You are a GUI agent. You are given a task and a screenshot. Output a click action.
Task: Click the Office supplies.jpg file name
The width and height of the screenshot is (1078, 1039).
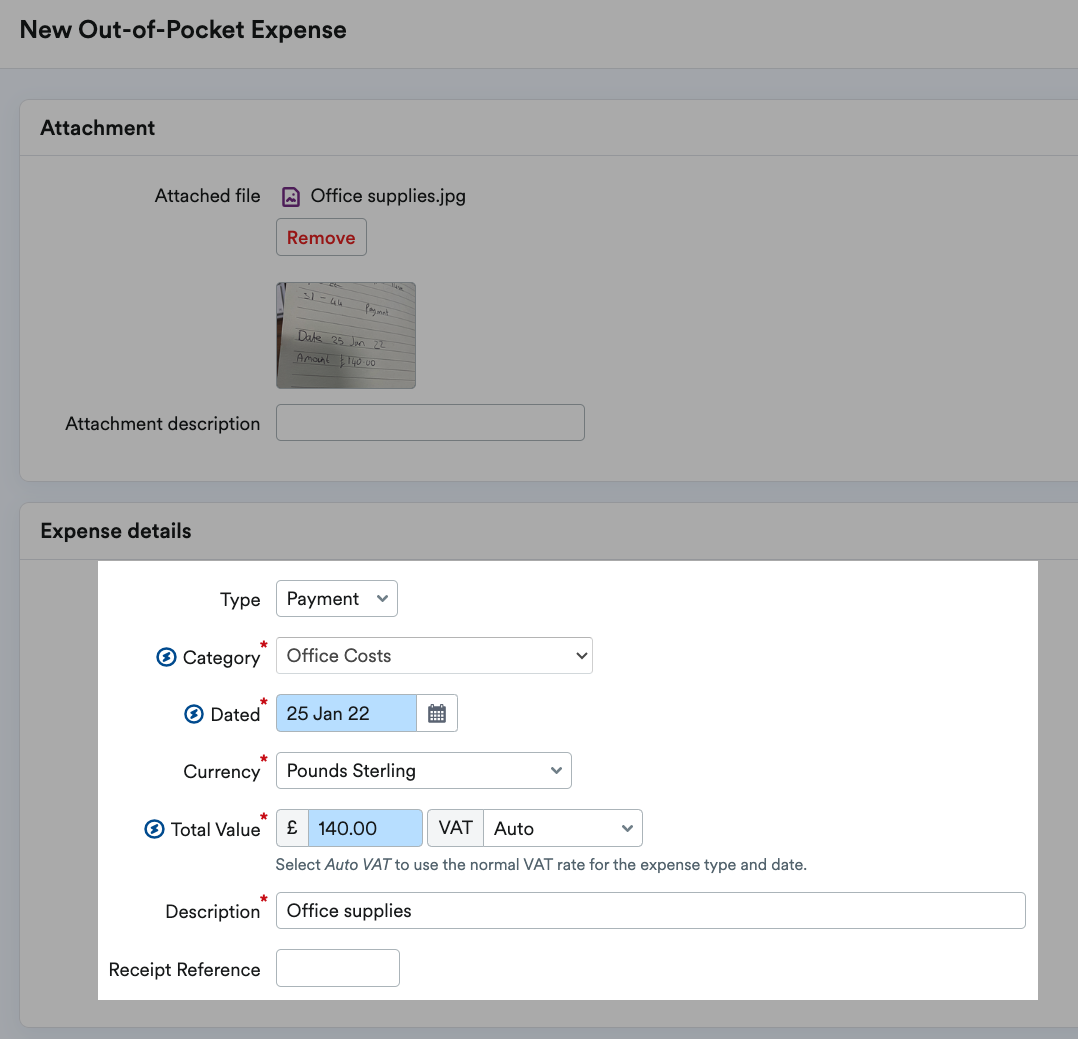[387, 196]
